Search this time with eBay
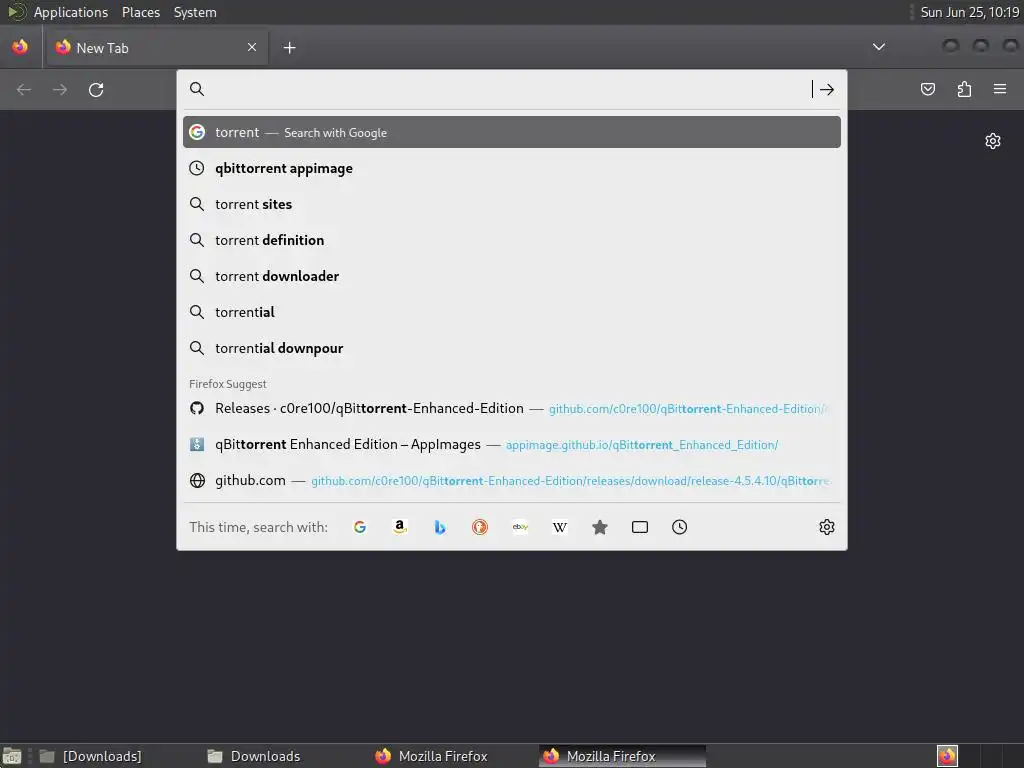This screenshot has height=768, width=1024. [520, 527]
